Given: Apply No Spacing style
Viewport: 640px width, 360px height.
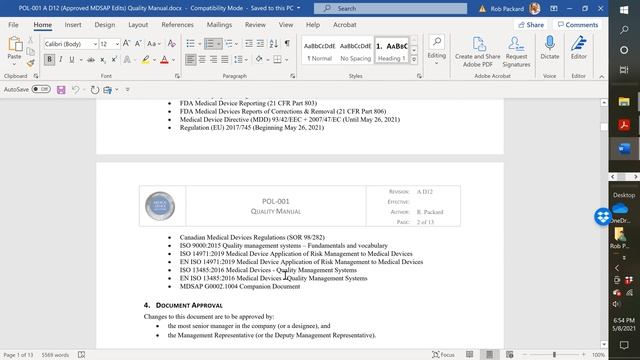Looking at the screenshot, I should (356, 51).
